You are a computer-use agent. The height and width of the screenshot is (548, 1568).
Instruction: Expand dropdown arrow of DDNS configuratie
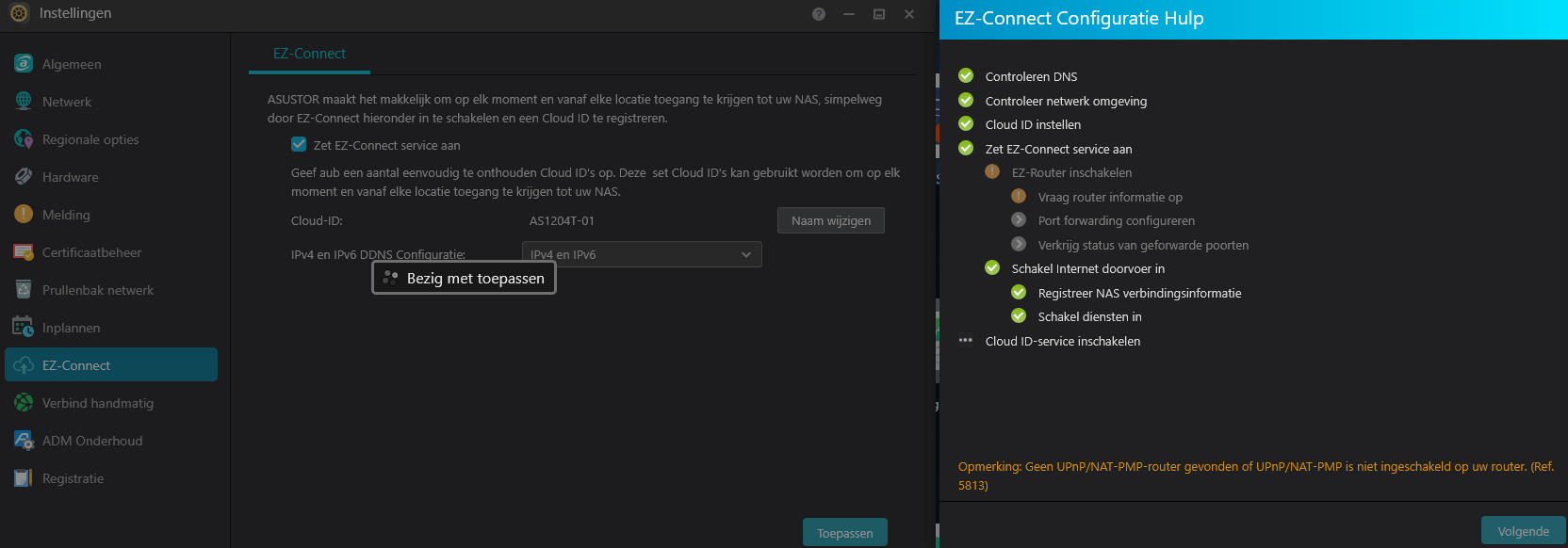point(746,254)
